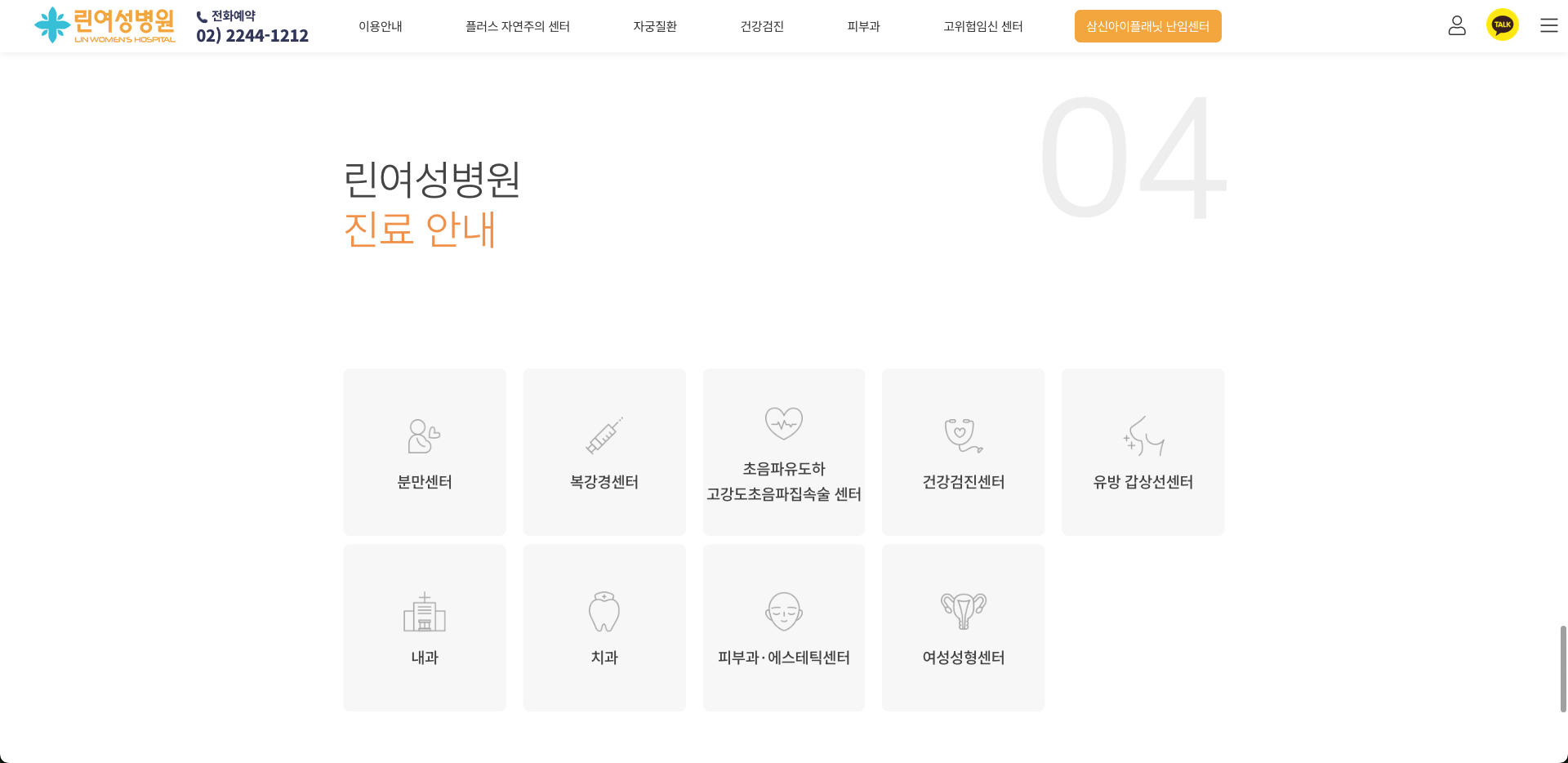Click the phone icon beside 전화예약
Screen dimensions: 1568x763
click(x=202, y=16)
